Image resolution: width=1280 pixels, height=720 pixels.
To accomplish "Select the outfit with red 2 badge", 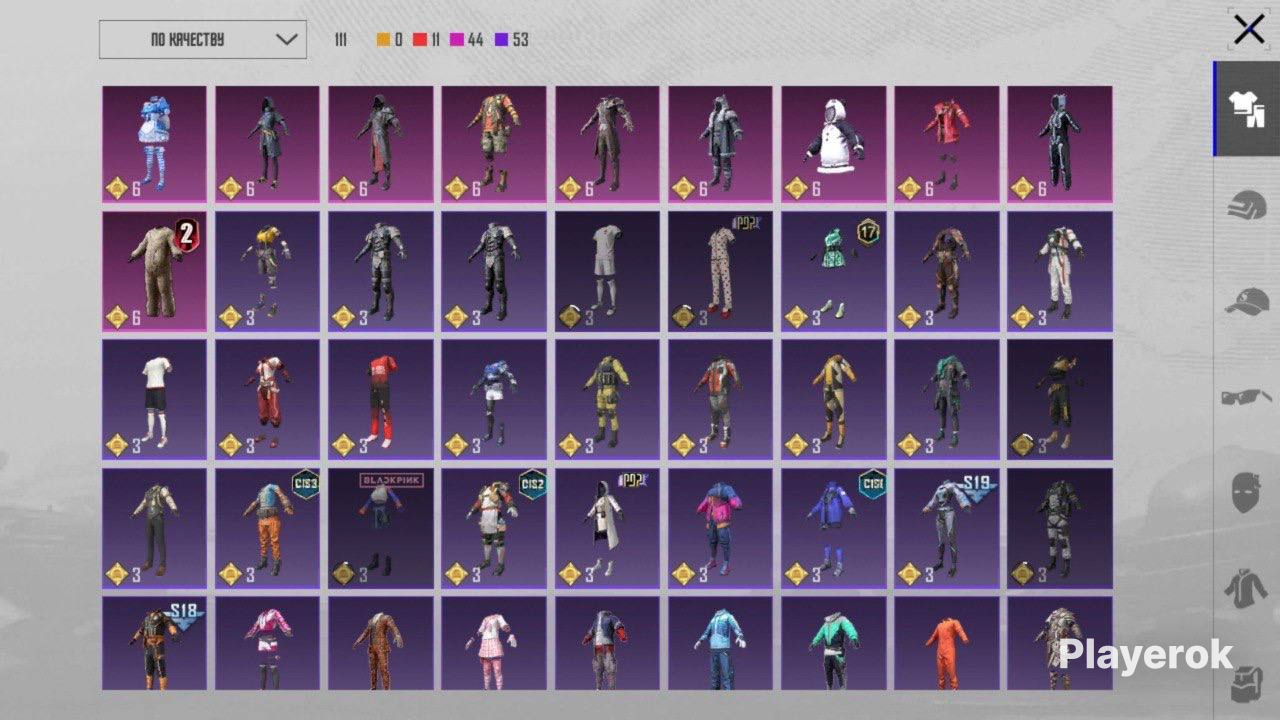I will pyautogui.click(x=154, y=271).
